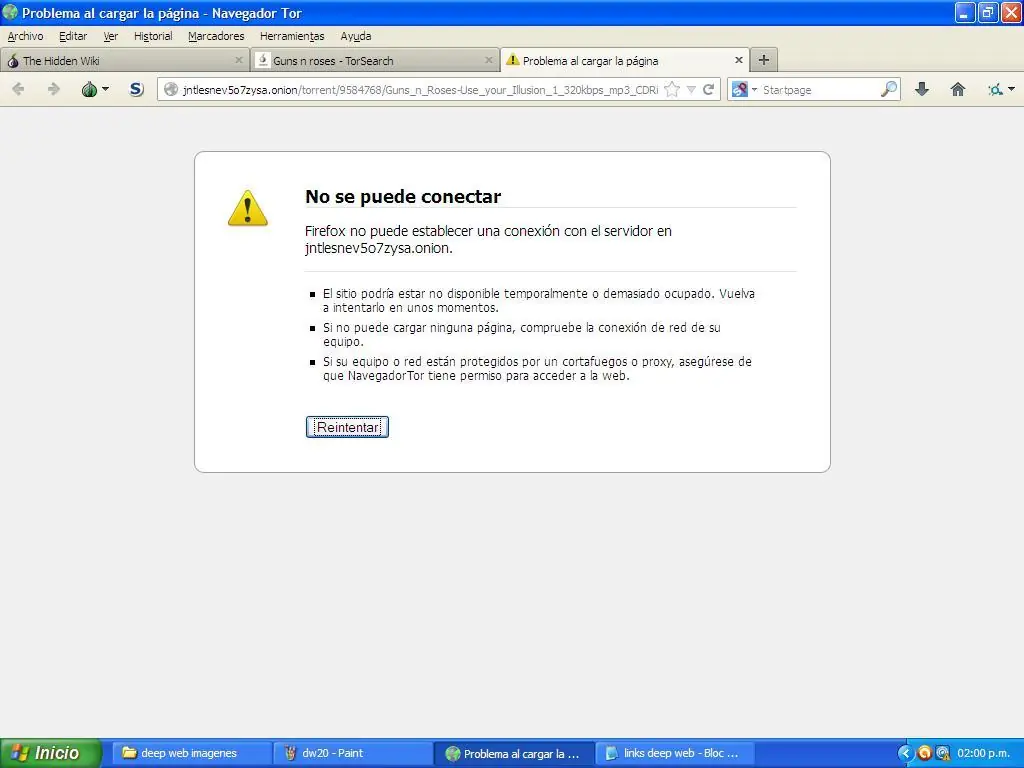1024x768 pixels.
Task: Close The Hidden Wiki tab
Action: point(238,60)
